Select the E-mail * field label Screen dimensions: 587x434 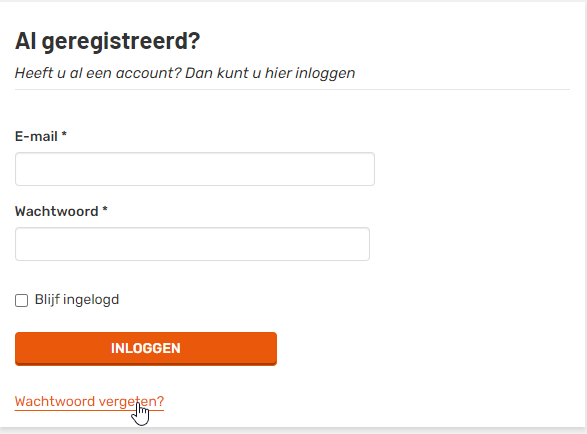coord(41,136)
